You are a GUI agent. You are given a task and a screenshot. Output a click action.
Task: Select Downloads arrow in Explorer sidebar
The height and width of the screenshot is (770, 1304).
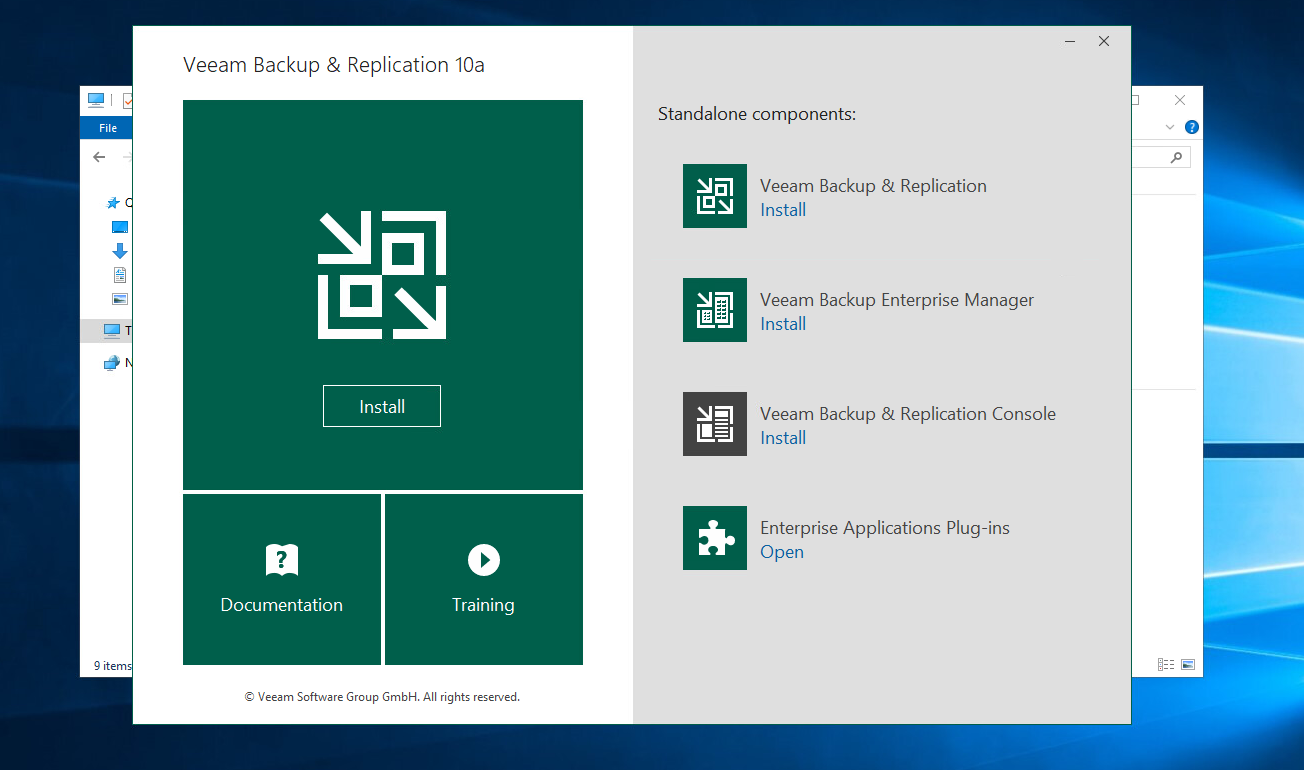pyautogui.click(x=120, y=251)
